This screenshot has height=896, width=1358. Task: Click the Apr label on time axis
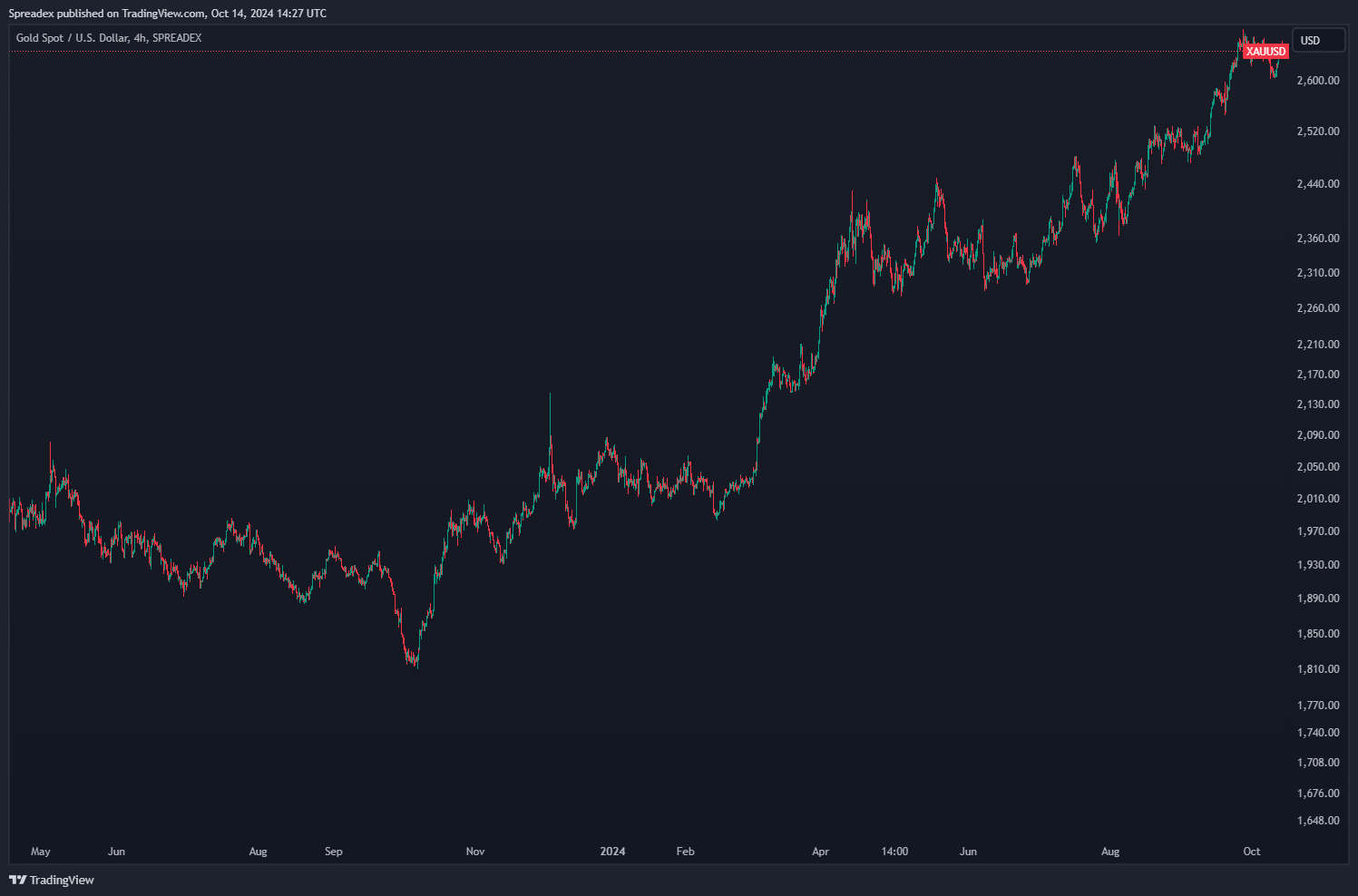click(x=821, y=852)
